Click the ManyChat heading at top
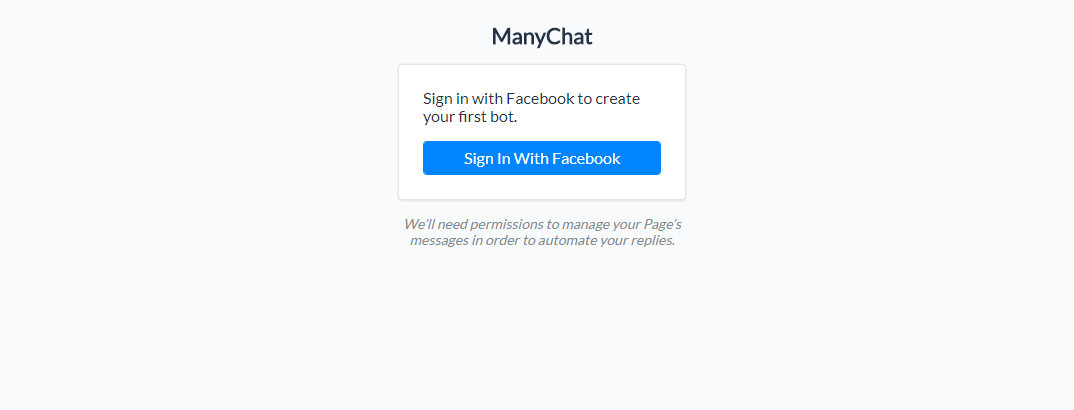The width and height of the screenshot is (1074, 410). pyautogui.click(x=541, y=36)
